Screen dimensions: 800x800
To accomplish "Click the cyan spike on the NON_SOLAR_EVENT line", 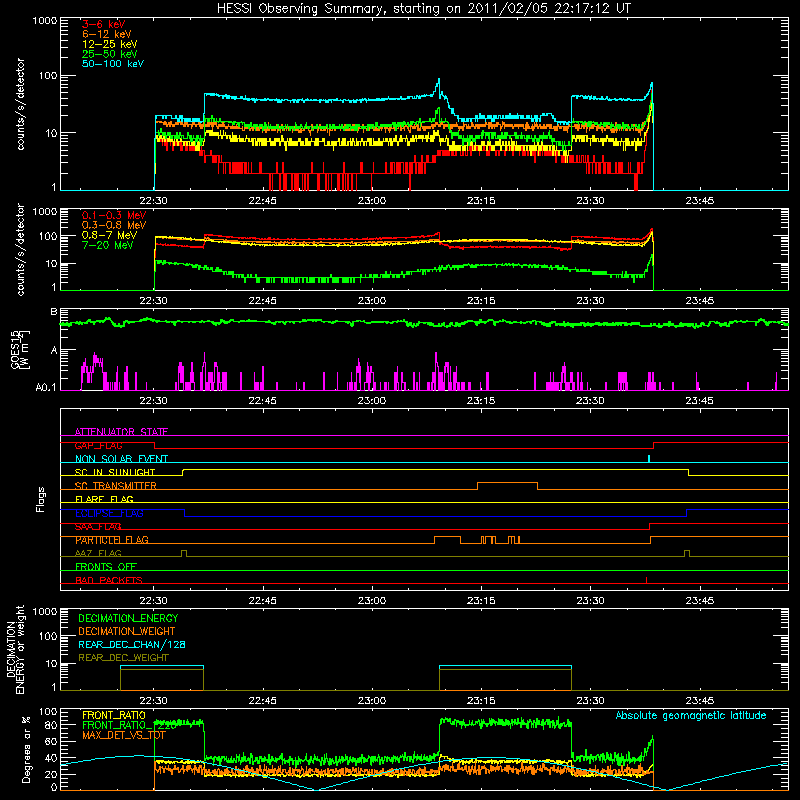I will [x=648, y=459].
